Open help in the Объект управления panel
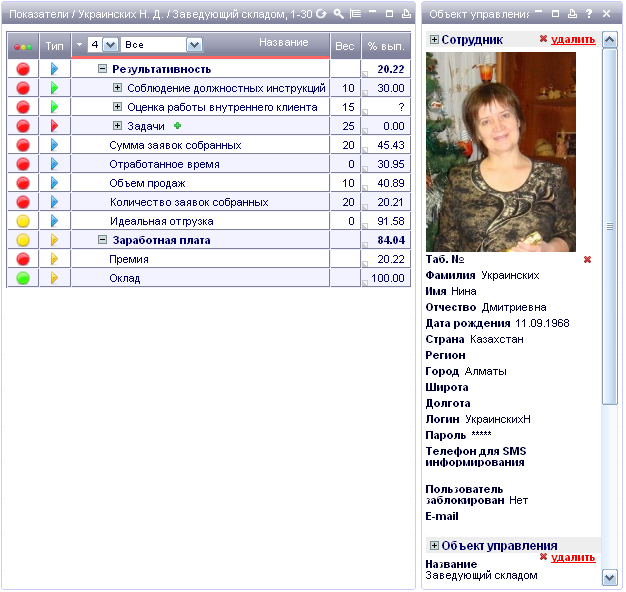Image resolution: width=626 pixels, height=592 pixels. click(x=589, y=14)
